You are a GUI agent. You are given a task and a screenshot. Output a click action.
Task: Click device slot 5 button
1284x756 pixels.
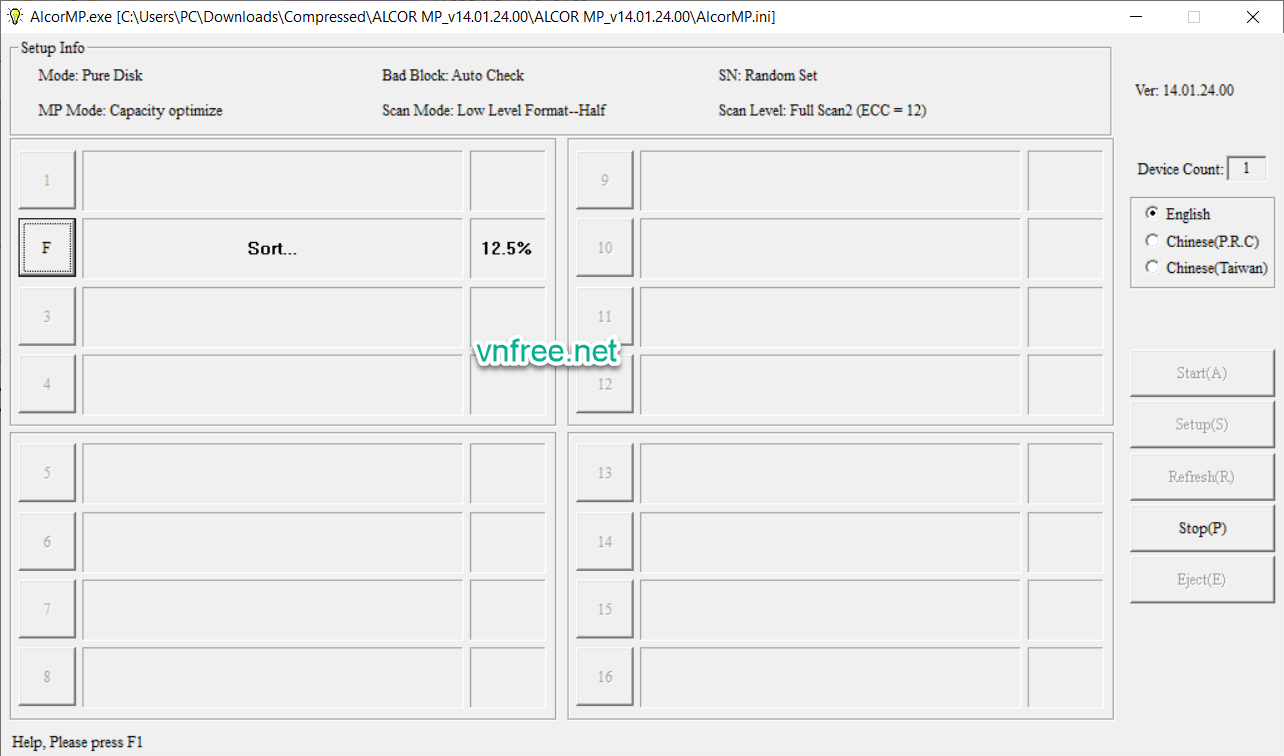[x=47, y=472]
